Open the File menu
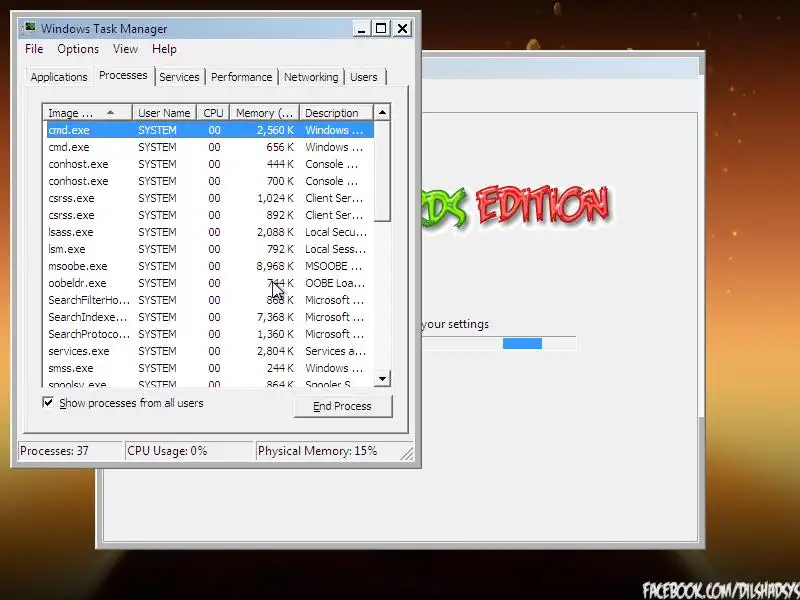Viewport: 800px width, 600px height. (34, 49)
